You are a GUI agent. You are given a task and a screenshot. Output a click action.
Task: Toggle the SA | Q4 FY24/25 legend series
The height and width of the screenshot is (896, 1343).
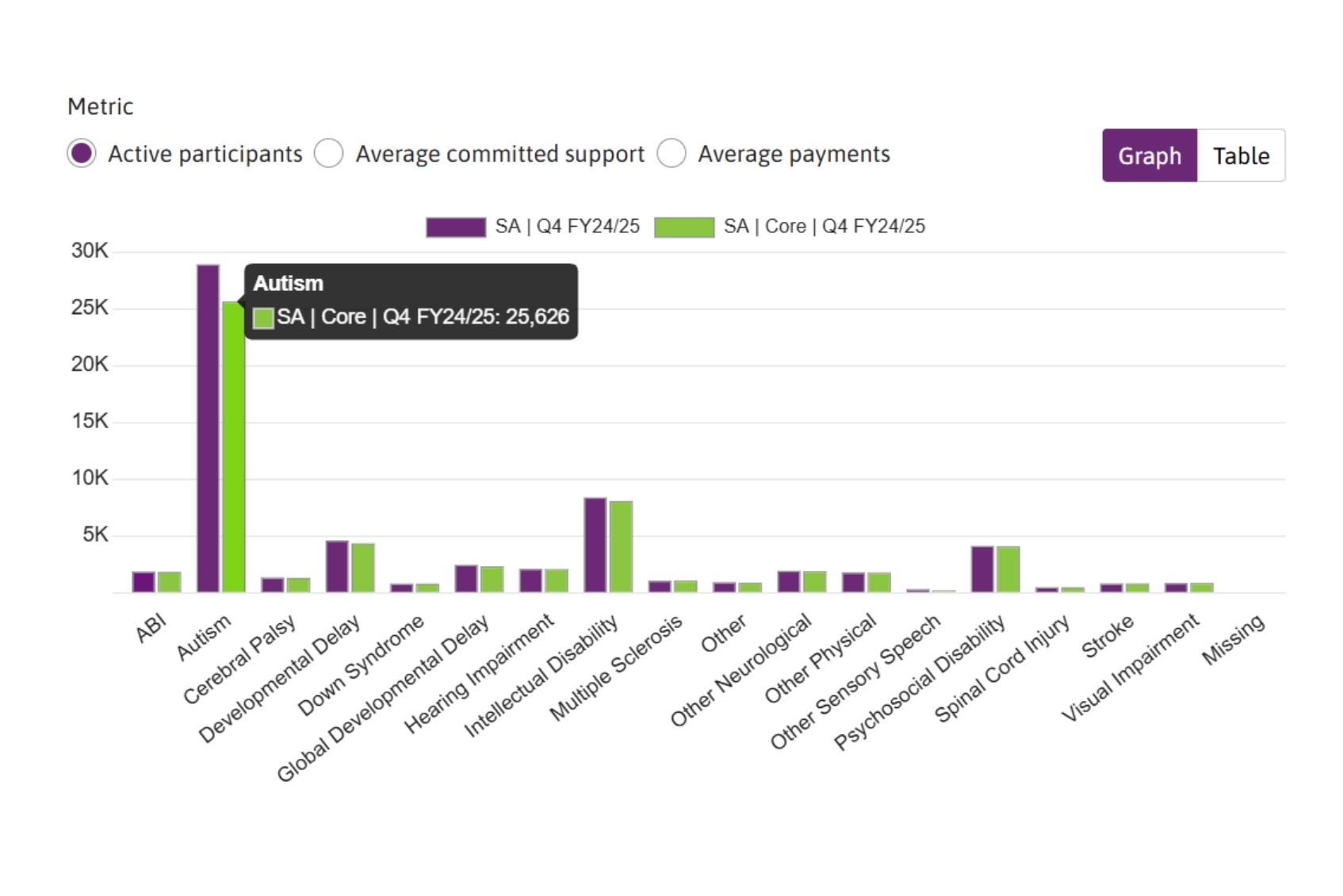coord(568,226)
